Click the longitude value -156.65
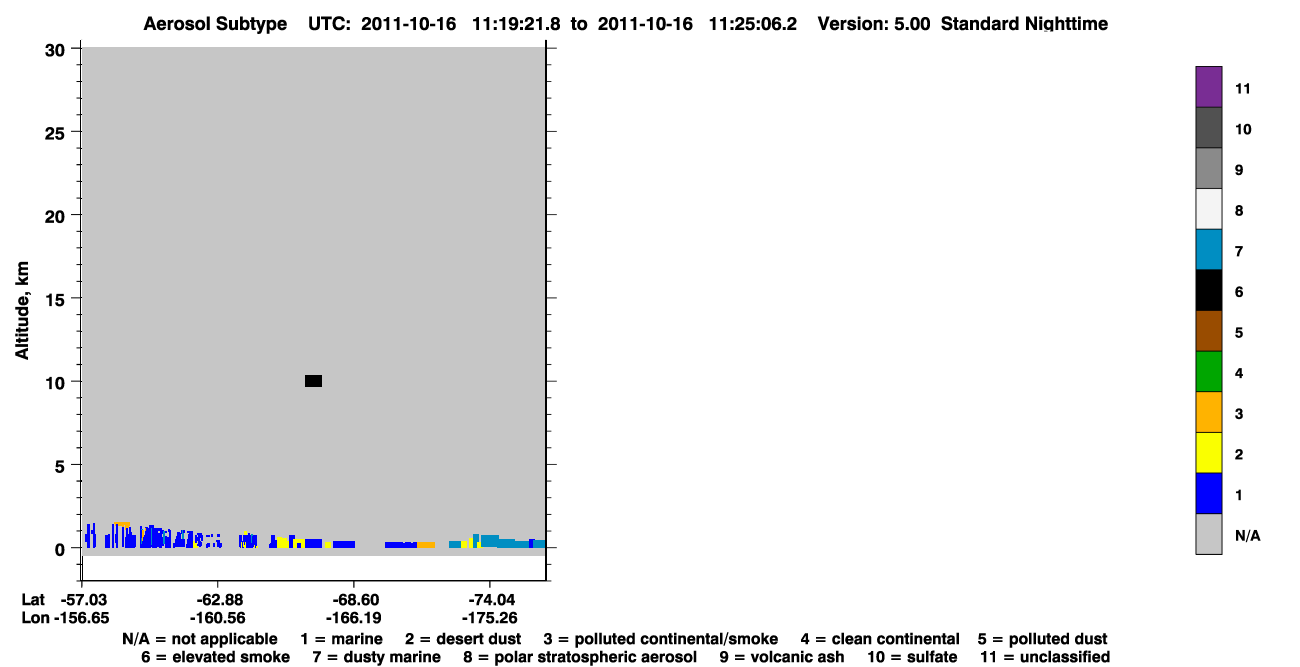The image size is (1300, 667). click(x=82, y=618)
